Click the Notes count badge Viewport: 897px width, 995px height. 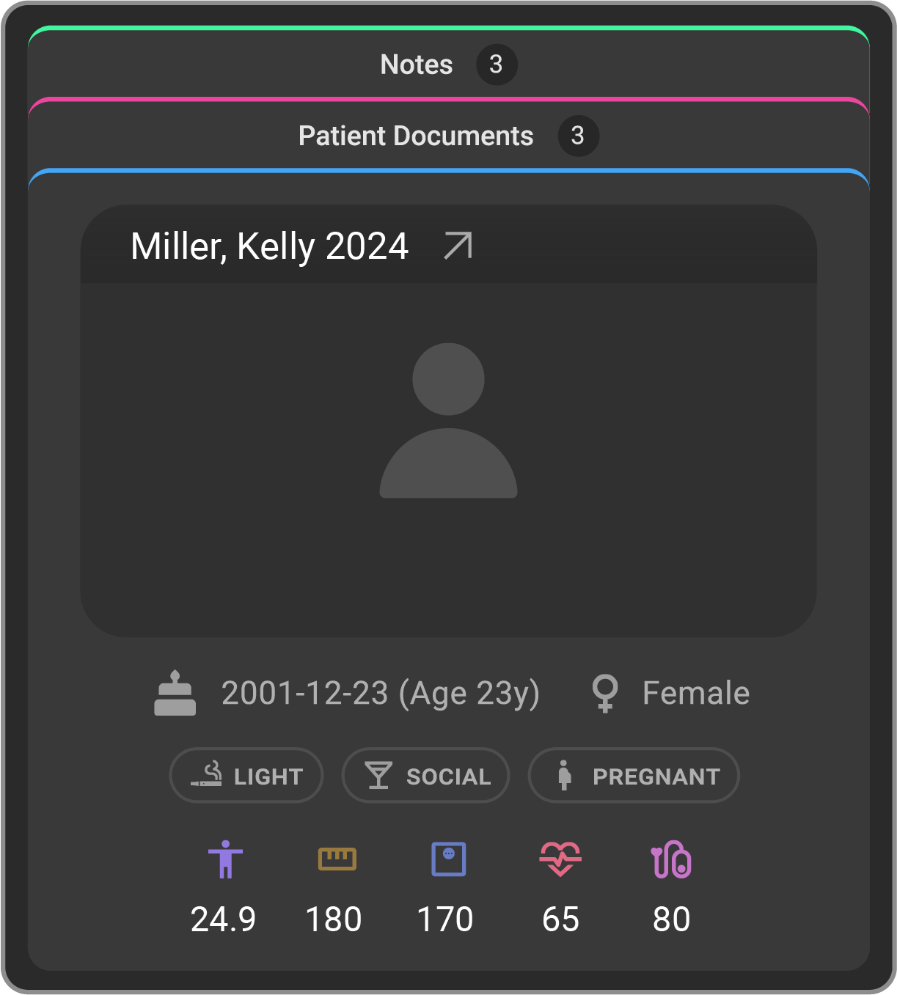coord(496,65)
